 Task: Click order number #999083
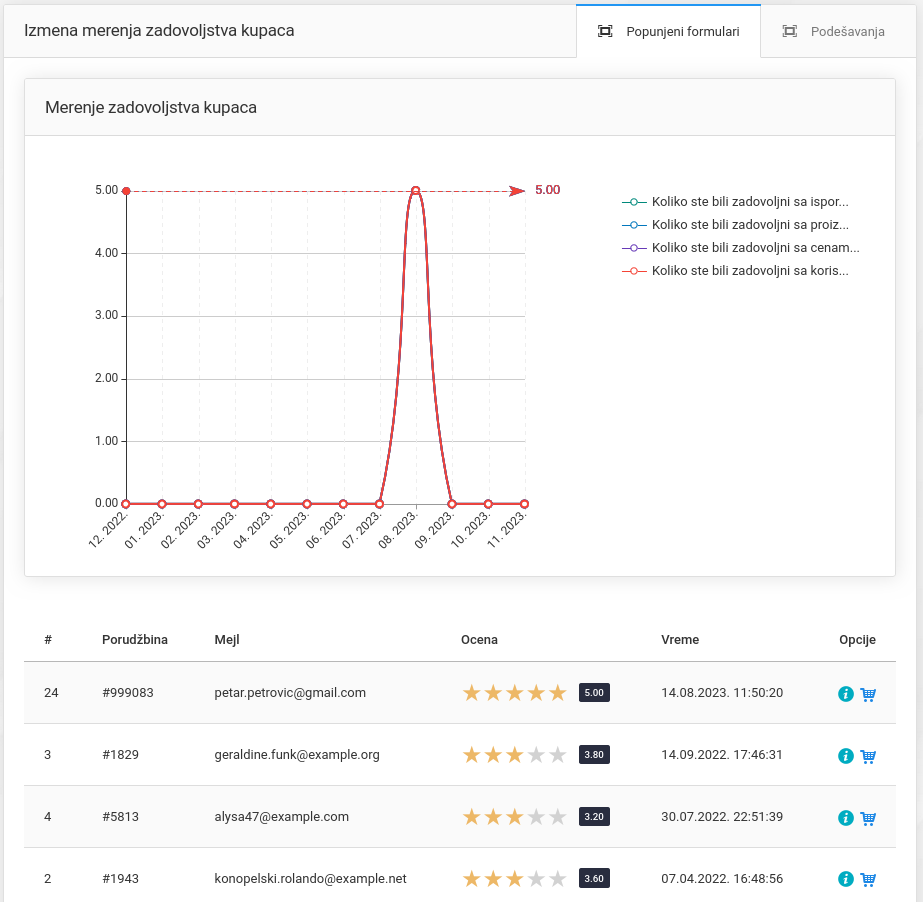point(128,693)
